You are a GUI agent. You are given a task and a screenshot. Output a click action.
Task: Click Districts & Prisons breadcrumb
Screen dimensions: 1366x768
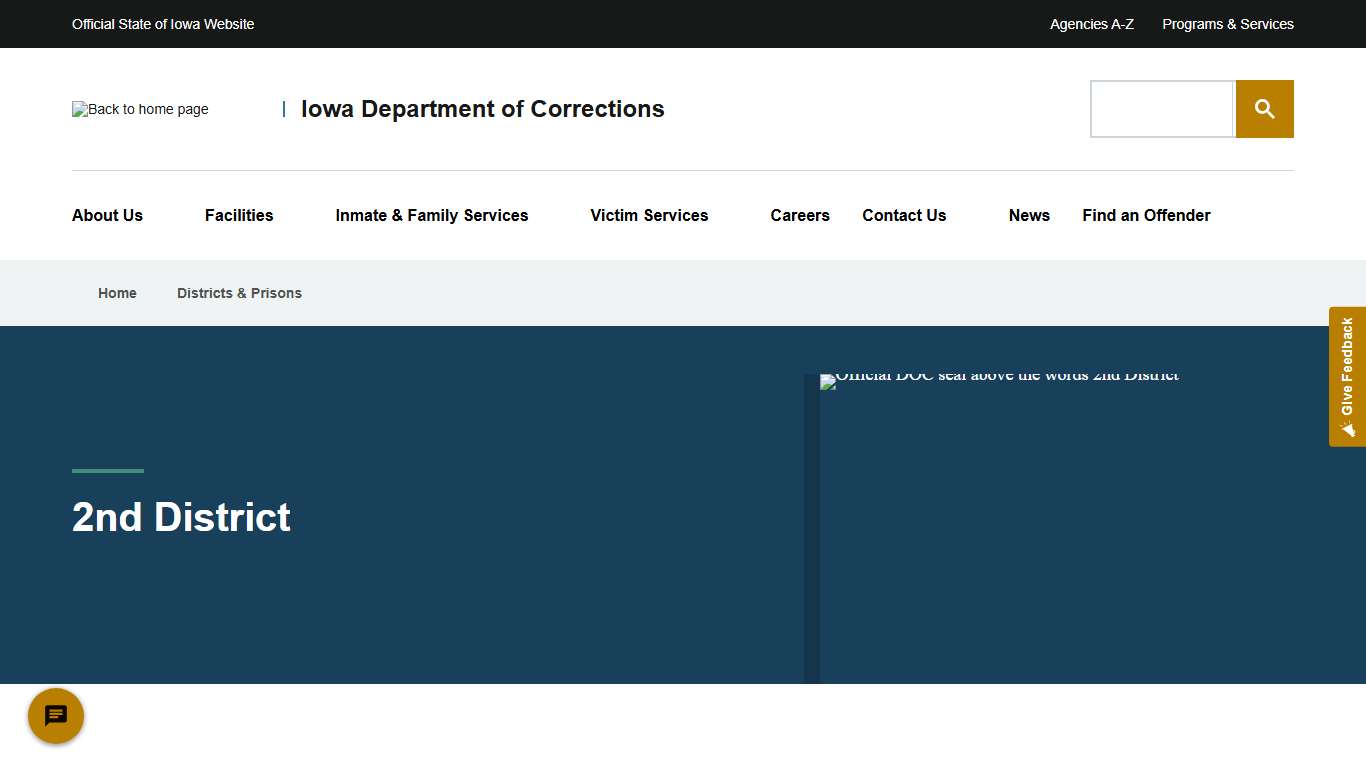tap(239, 292)
